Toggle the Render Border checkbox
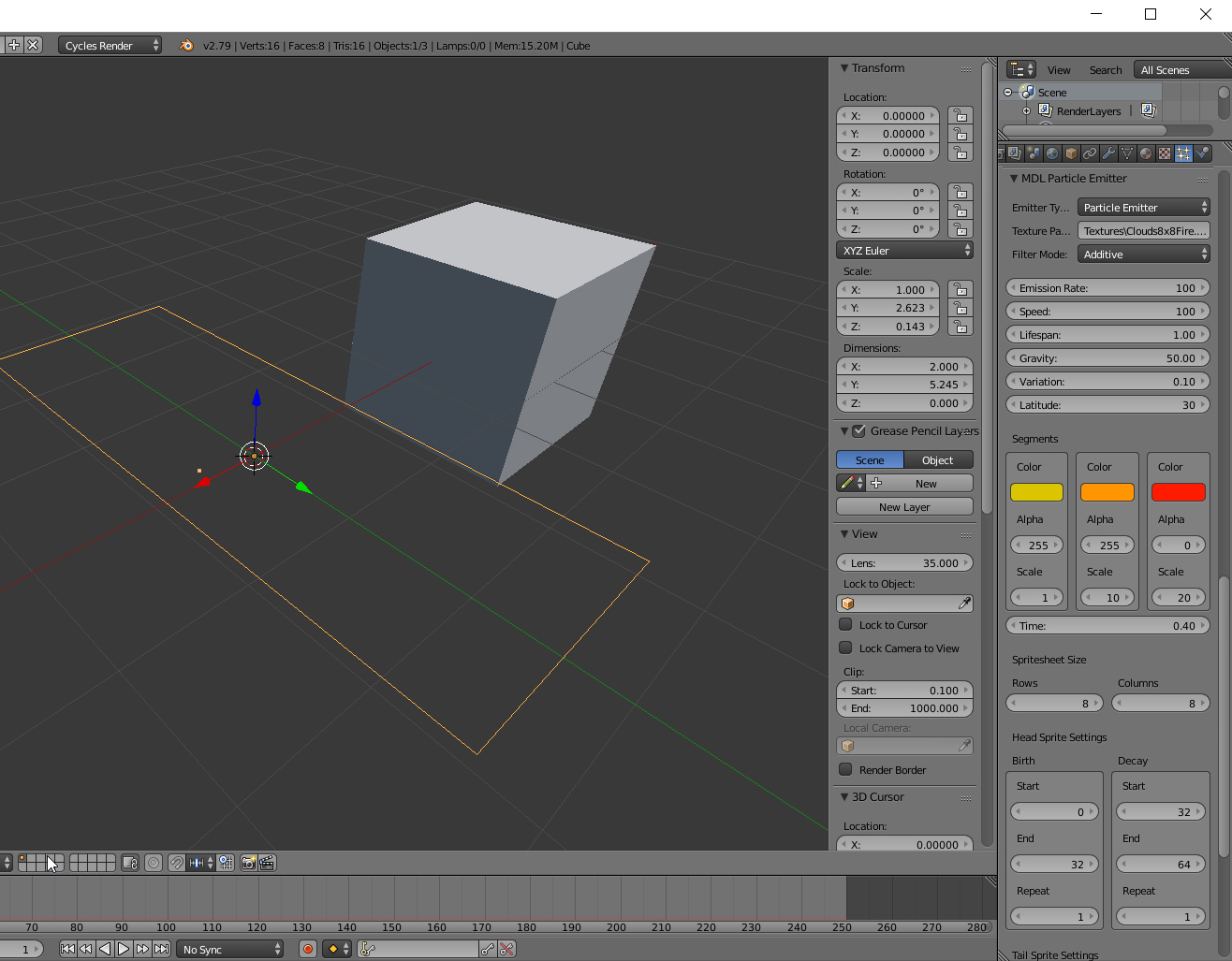 (846, 770)
